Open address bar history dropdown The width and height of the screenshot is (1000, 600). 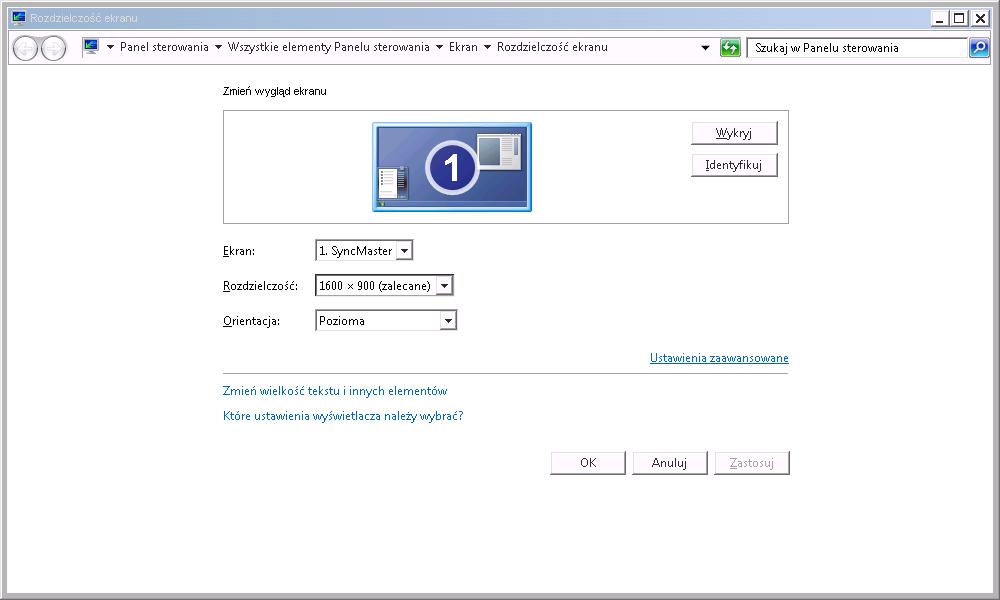(x=705, y=48)
